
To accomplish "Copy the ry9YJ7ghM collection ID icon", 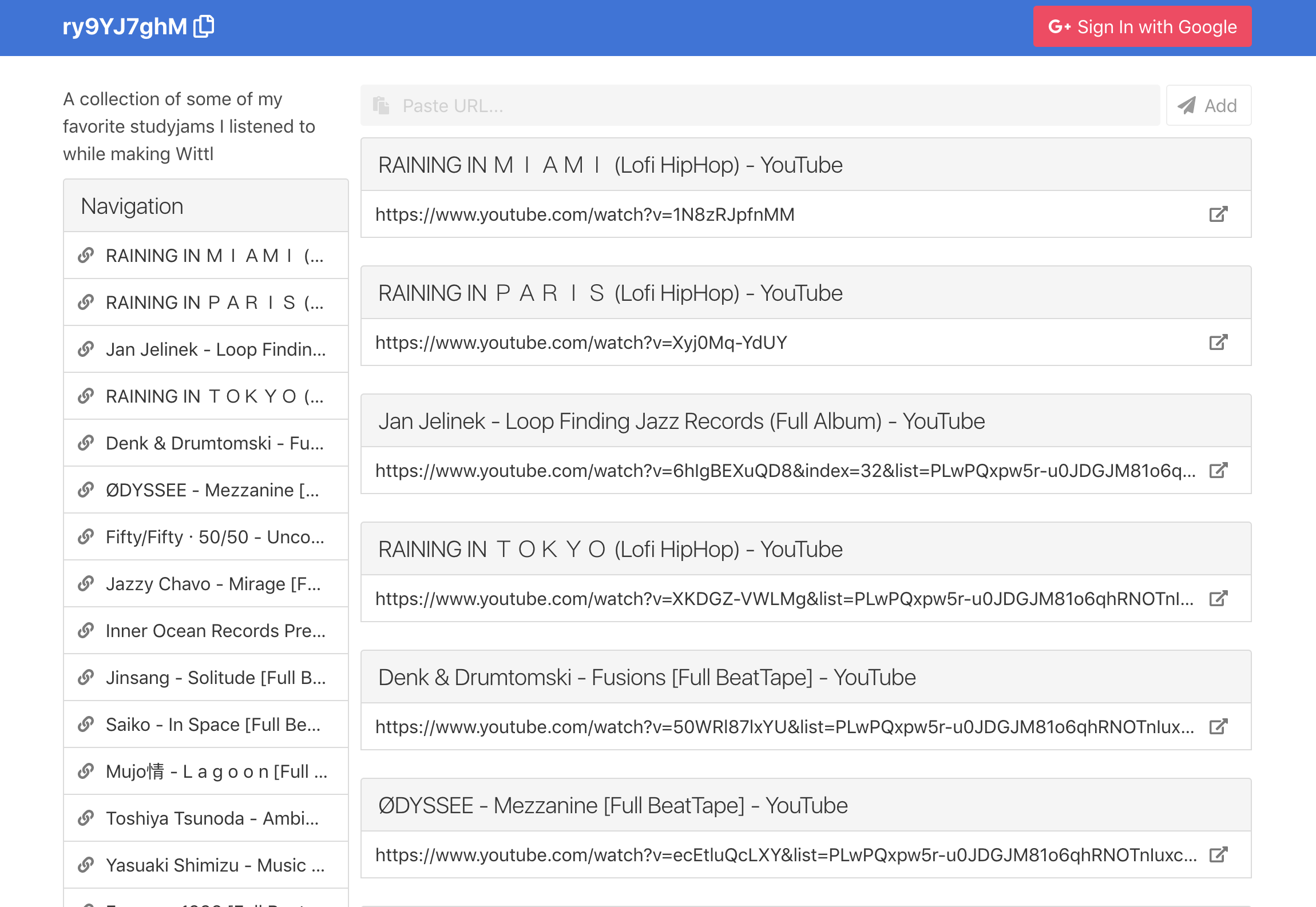I will pyautogui.click(x=204, y=26).
